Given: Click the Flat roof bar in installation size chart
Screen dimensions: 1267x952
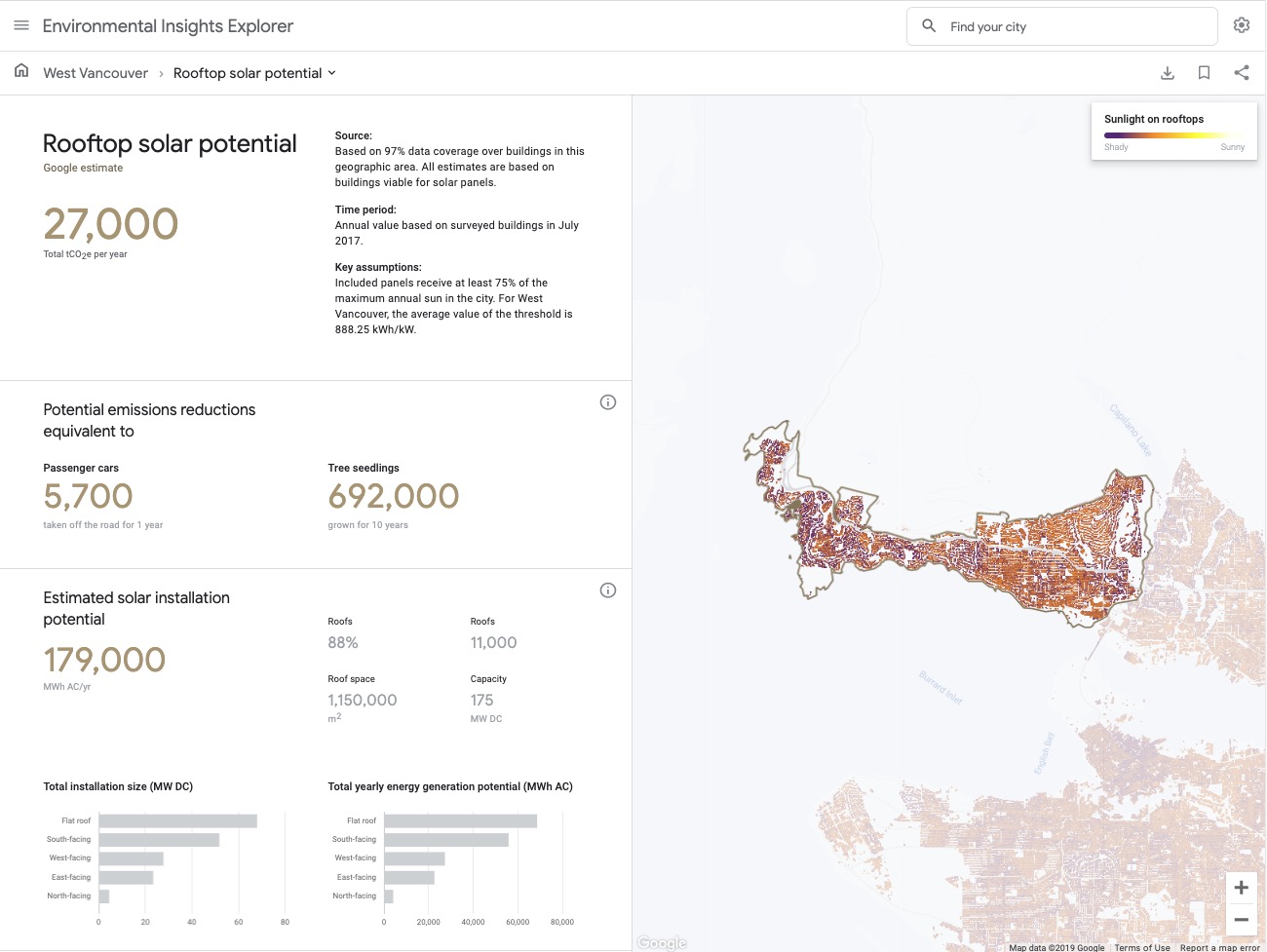Looking at the screenshot, I should coord(178,821).
